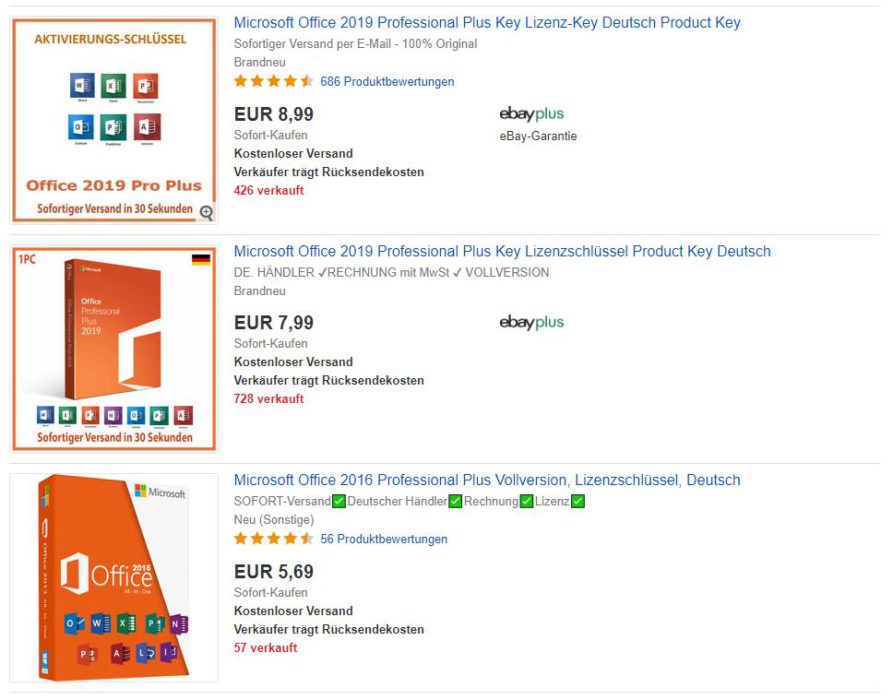Click the star rating of Office 2016 listing
The image size is (893, 700).
(x=273, y=539)
